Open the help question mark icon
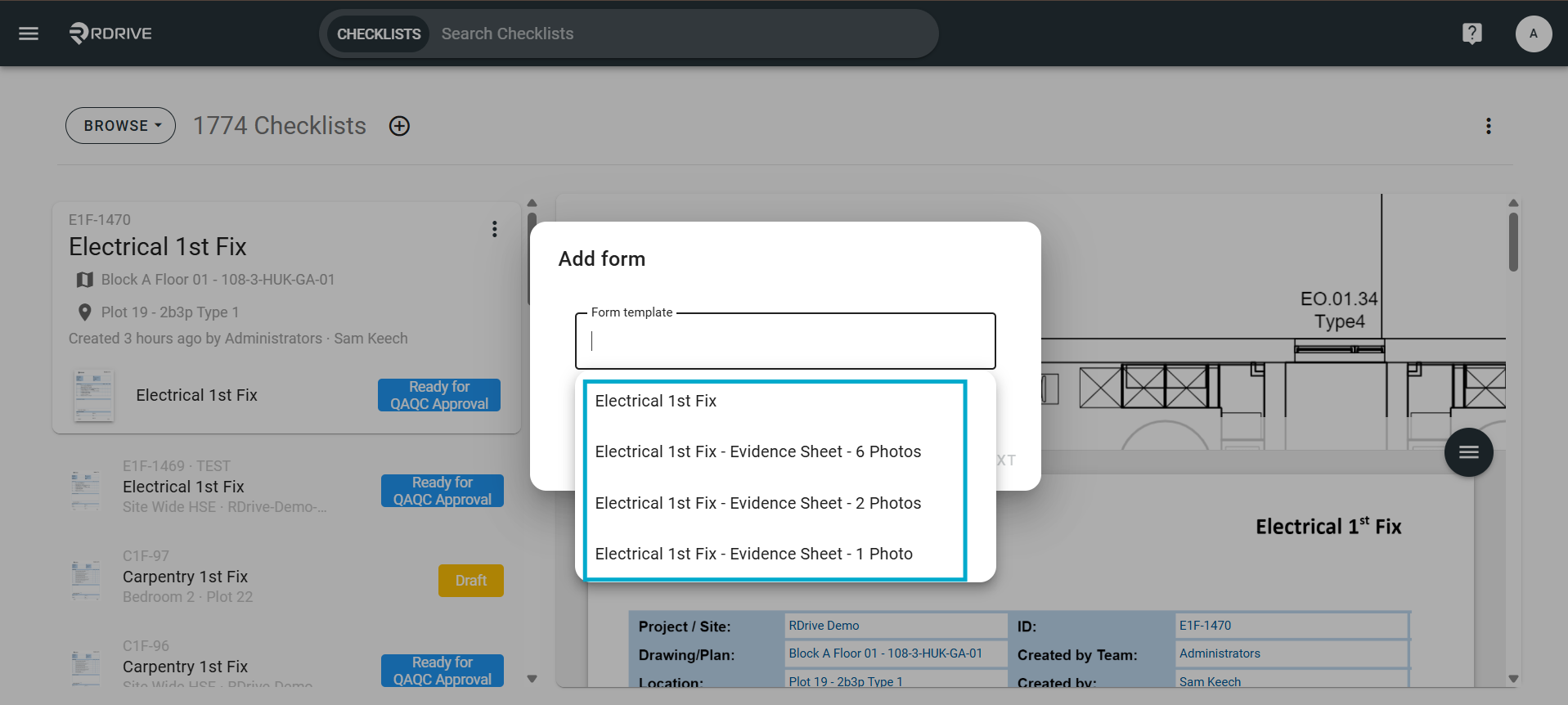Screen dimensions: 1568x705 (1471, 34)
